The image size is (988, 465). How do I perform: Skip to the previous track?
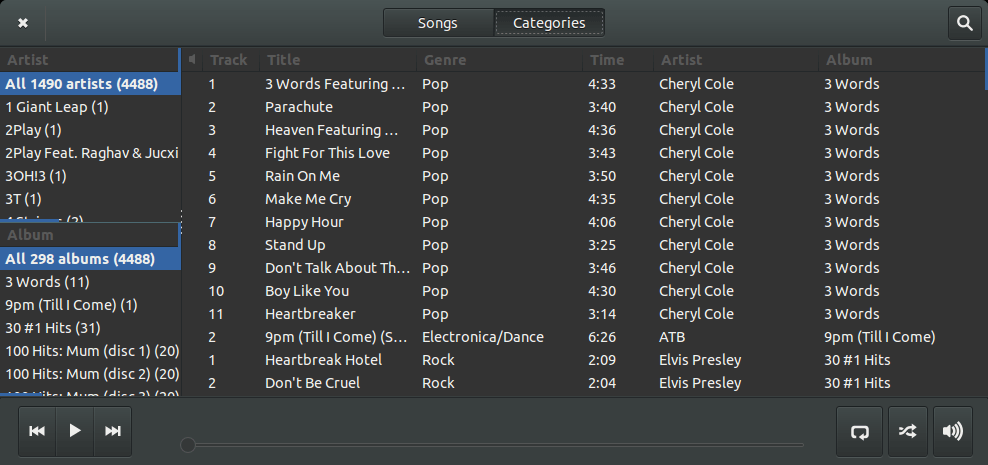[37, 431]
